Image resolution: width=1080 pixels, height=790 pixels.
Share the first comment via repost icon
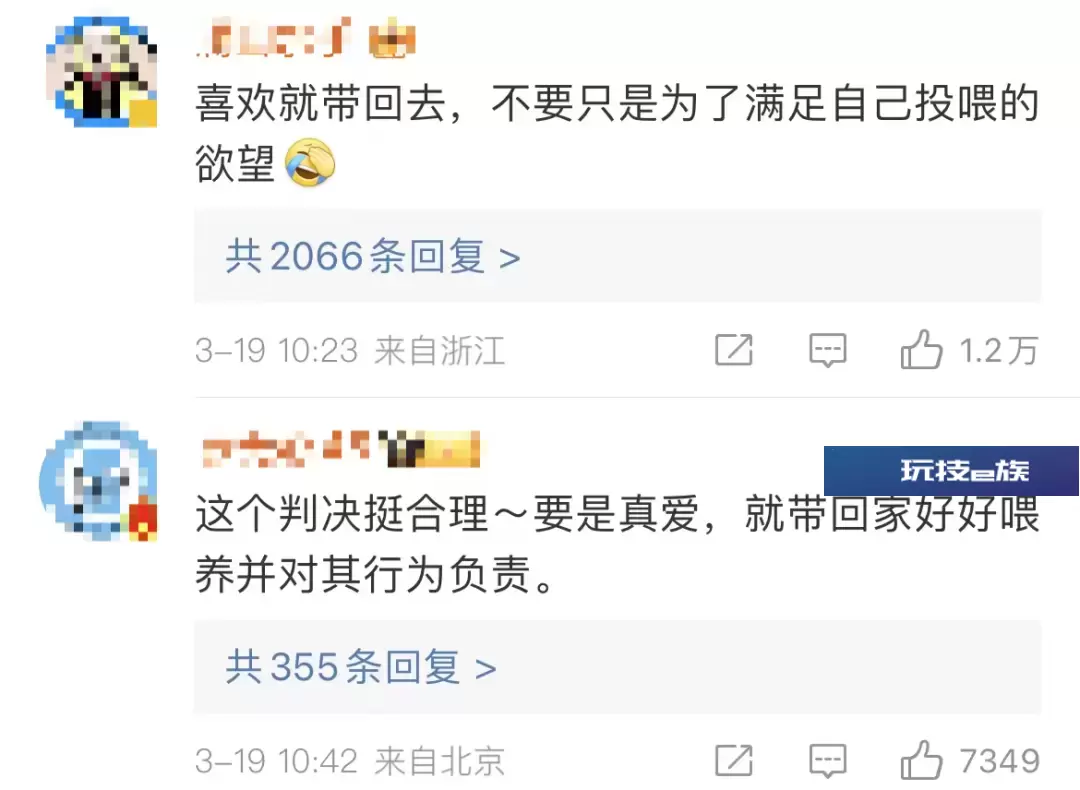point(734,350)
